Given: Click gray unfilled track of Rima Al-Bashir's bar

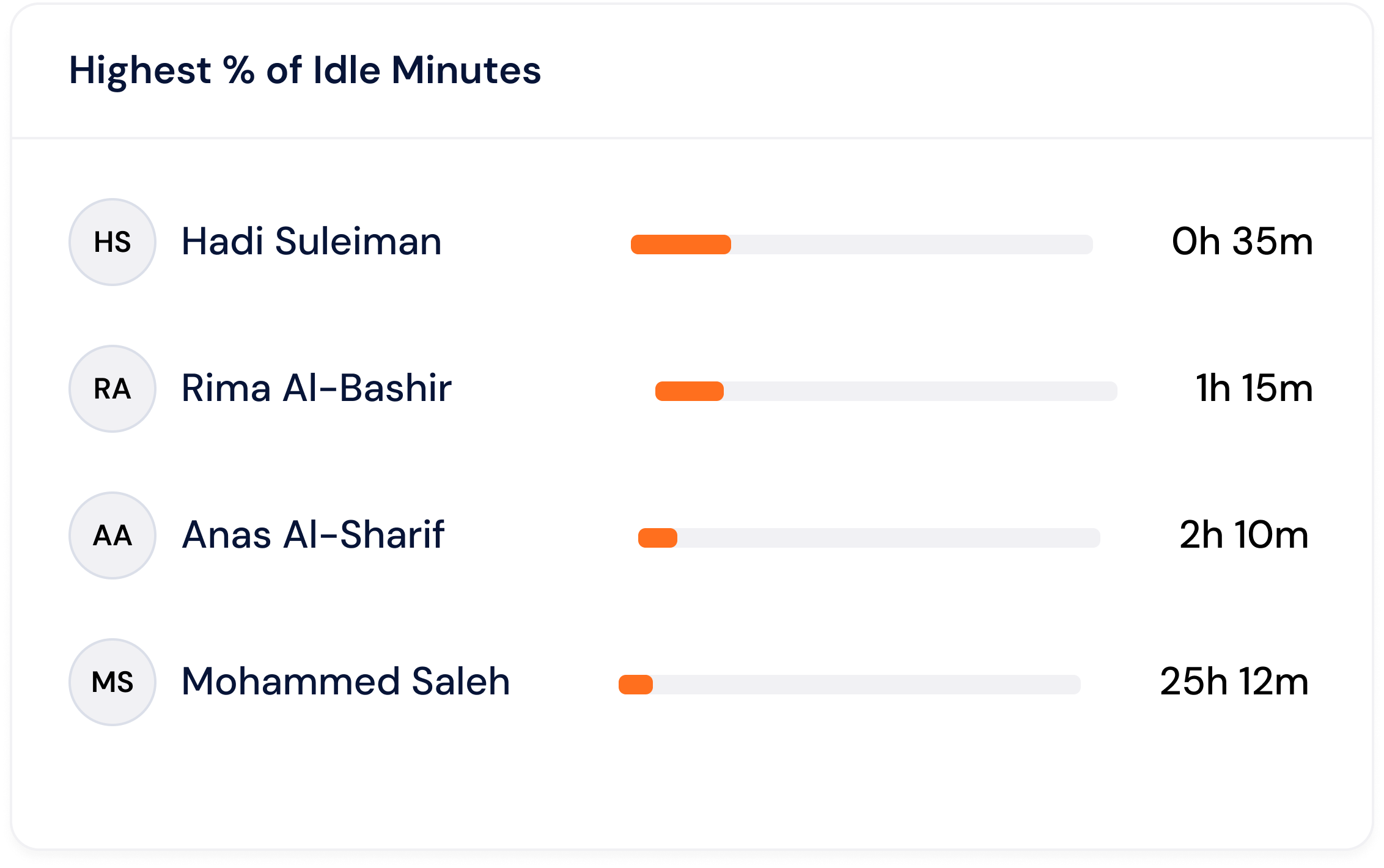Looking at the screenshot, I should pos(920,391).
